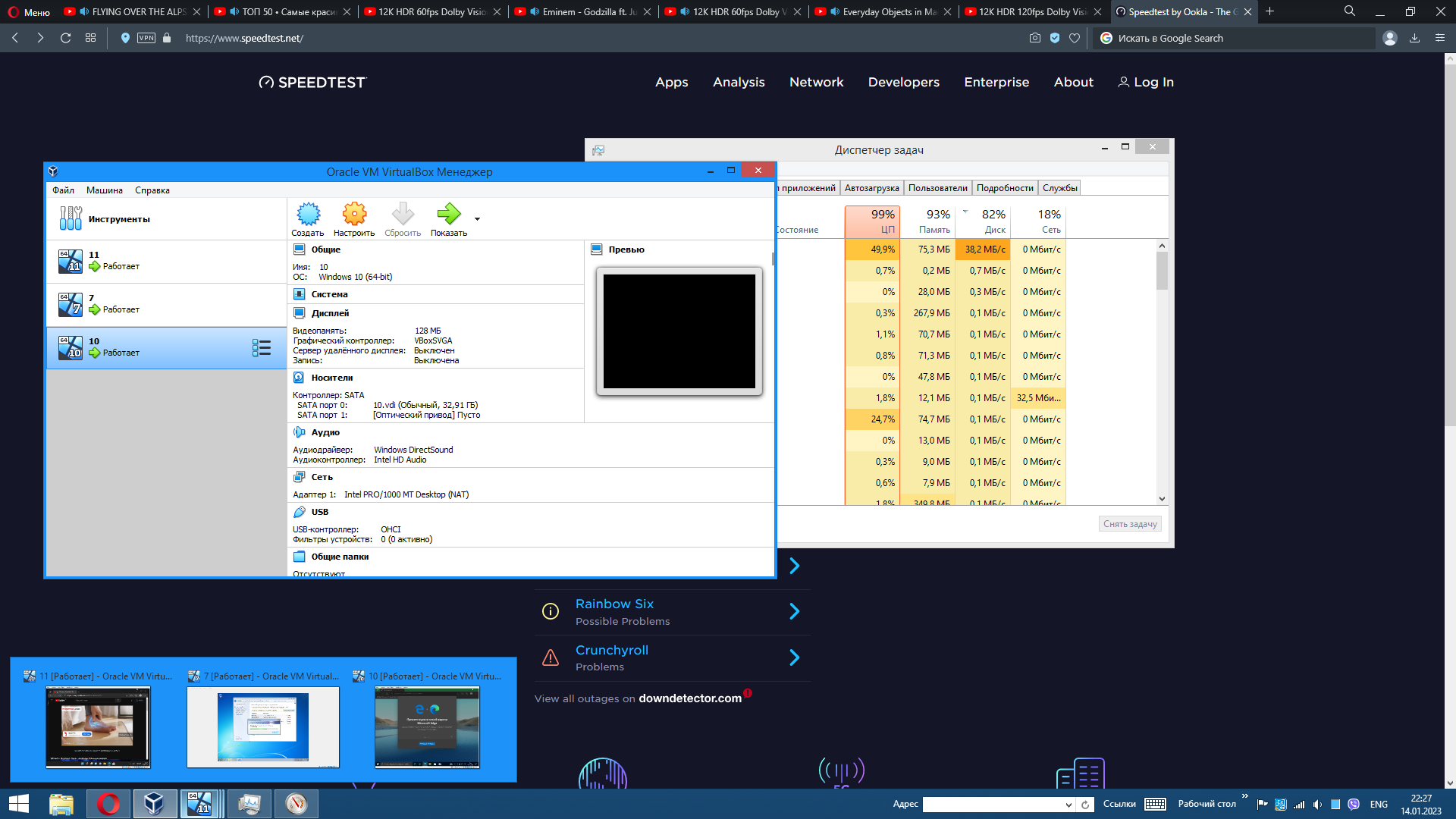Click the green Показать arrow in VirtualBox

[x=449, y=215]
